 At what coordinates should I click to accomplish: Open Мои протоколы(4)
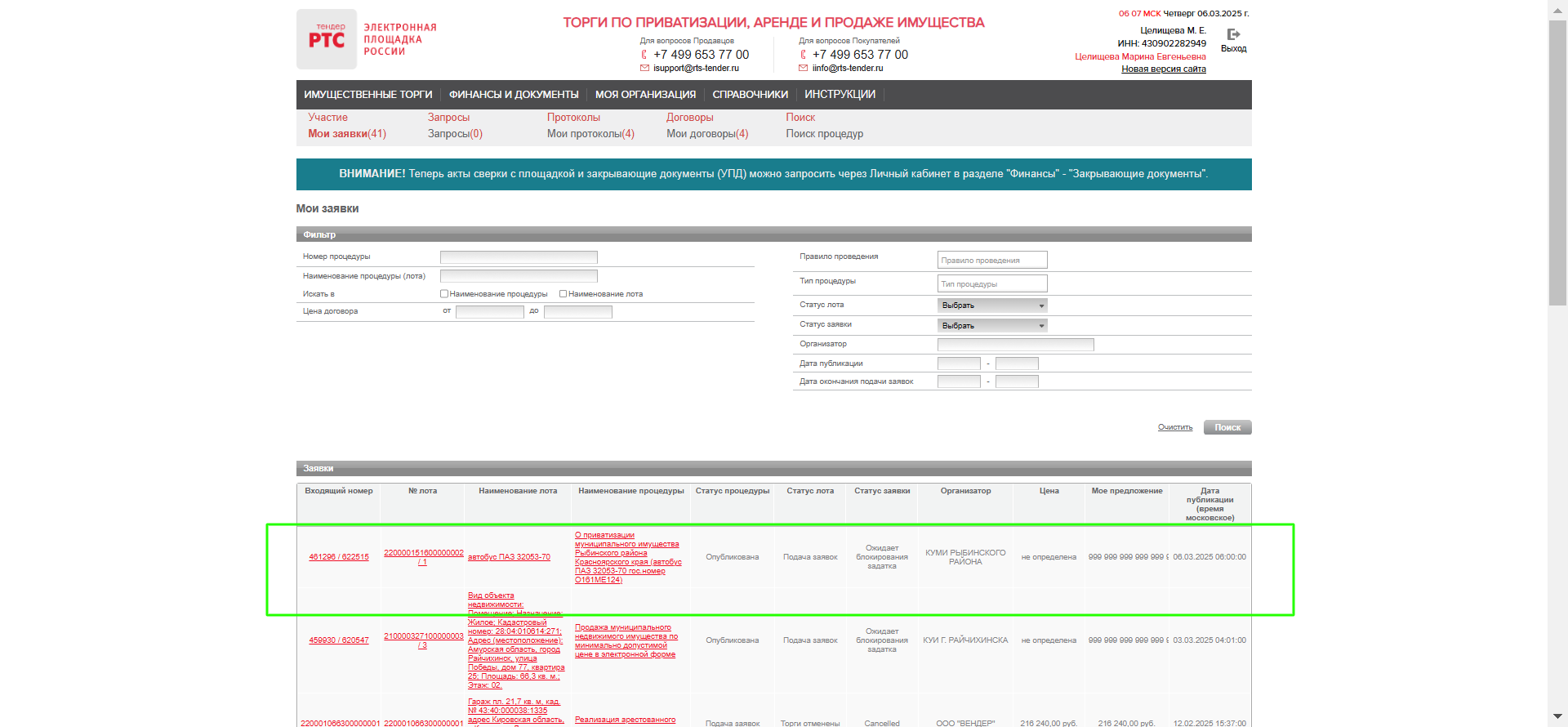click(x=590, y=134)
